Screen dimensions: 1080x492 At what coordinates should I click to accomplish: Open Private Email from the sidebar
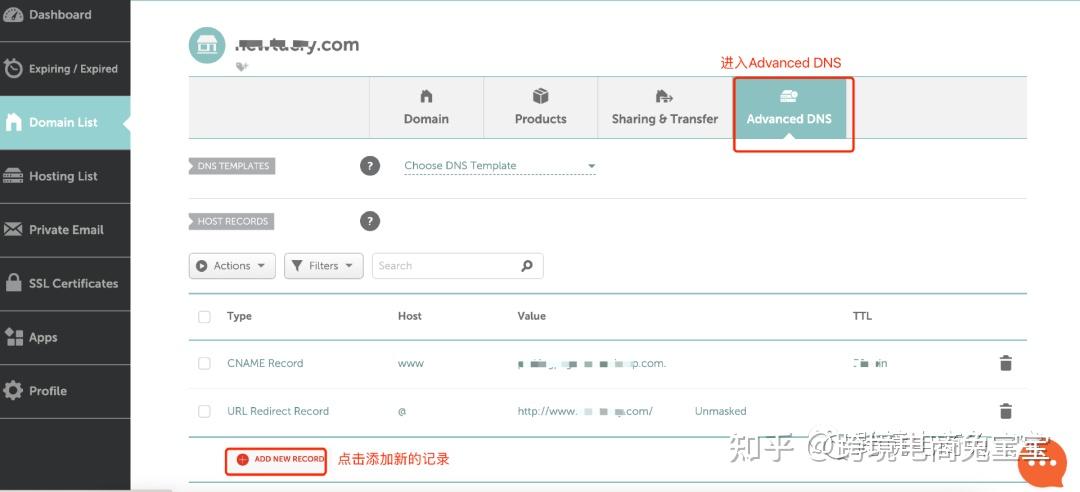click(66, 230)
